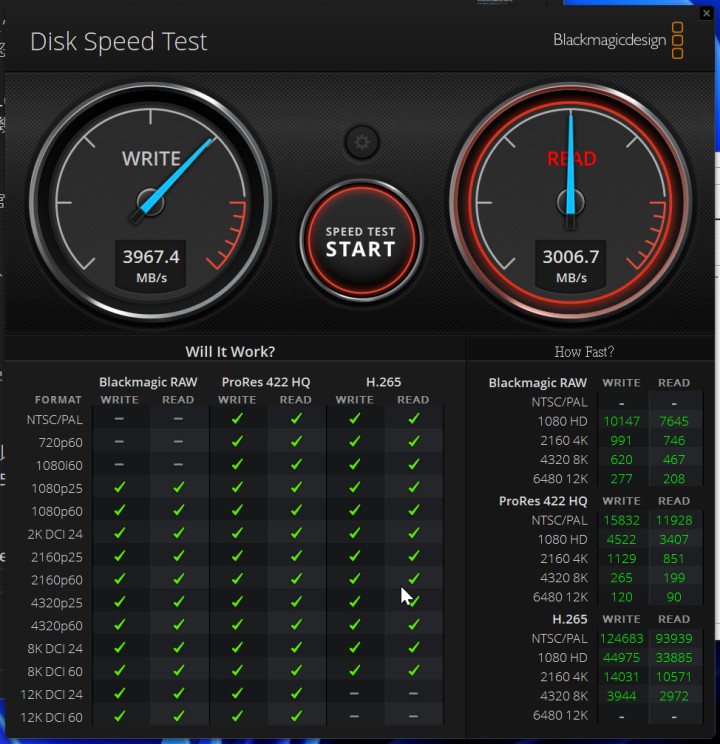Image resolution: width=720 pixels, height=744 pixels.
Task: Click H.265 read checkmark for 720p60
Action: click(414, 441)
